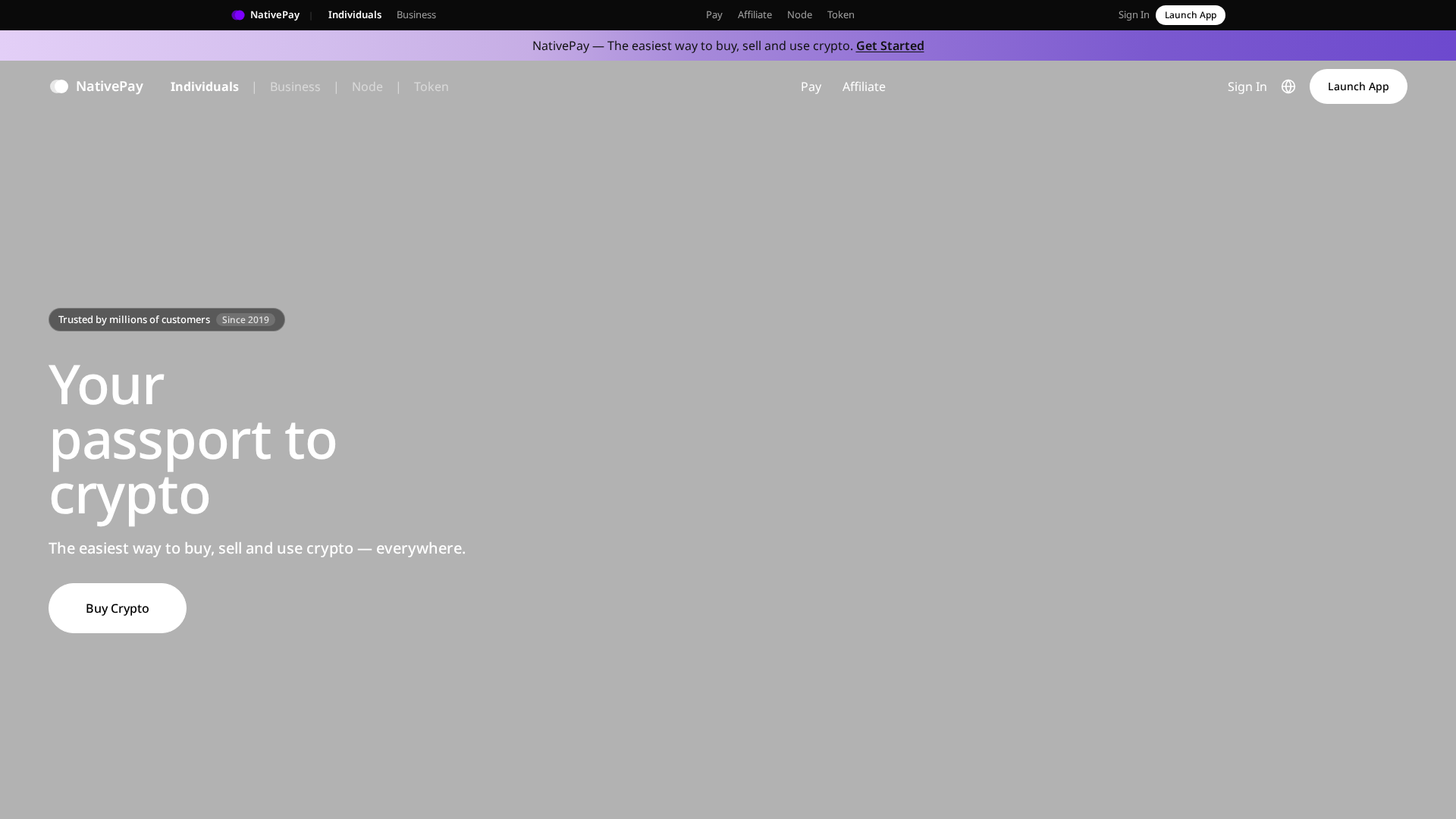Click Sign In in the main header
The image size is (1456, 819).
click(1246, 86)
